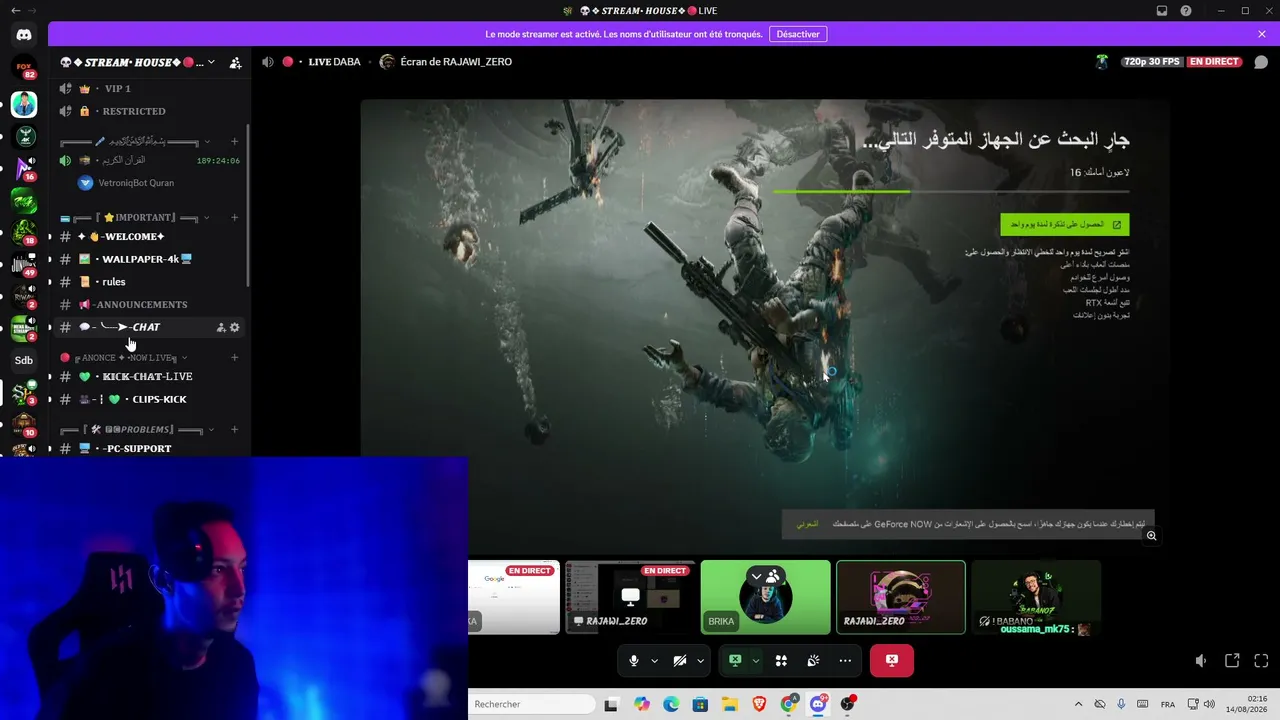Open the KICK-CHAT-LIVE channel

150,377
